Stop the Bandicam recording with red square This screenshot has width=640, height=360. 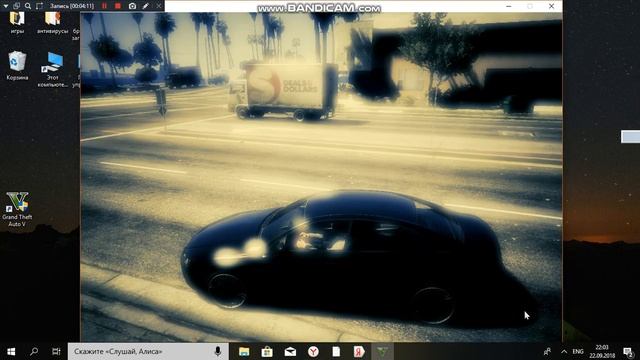(x=118, y=6)
